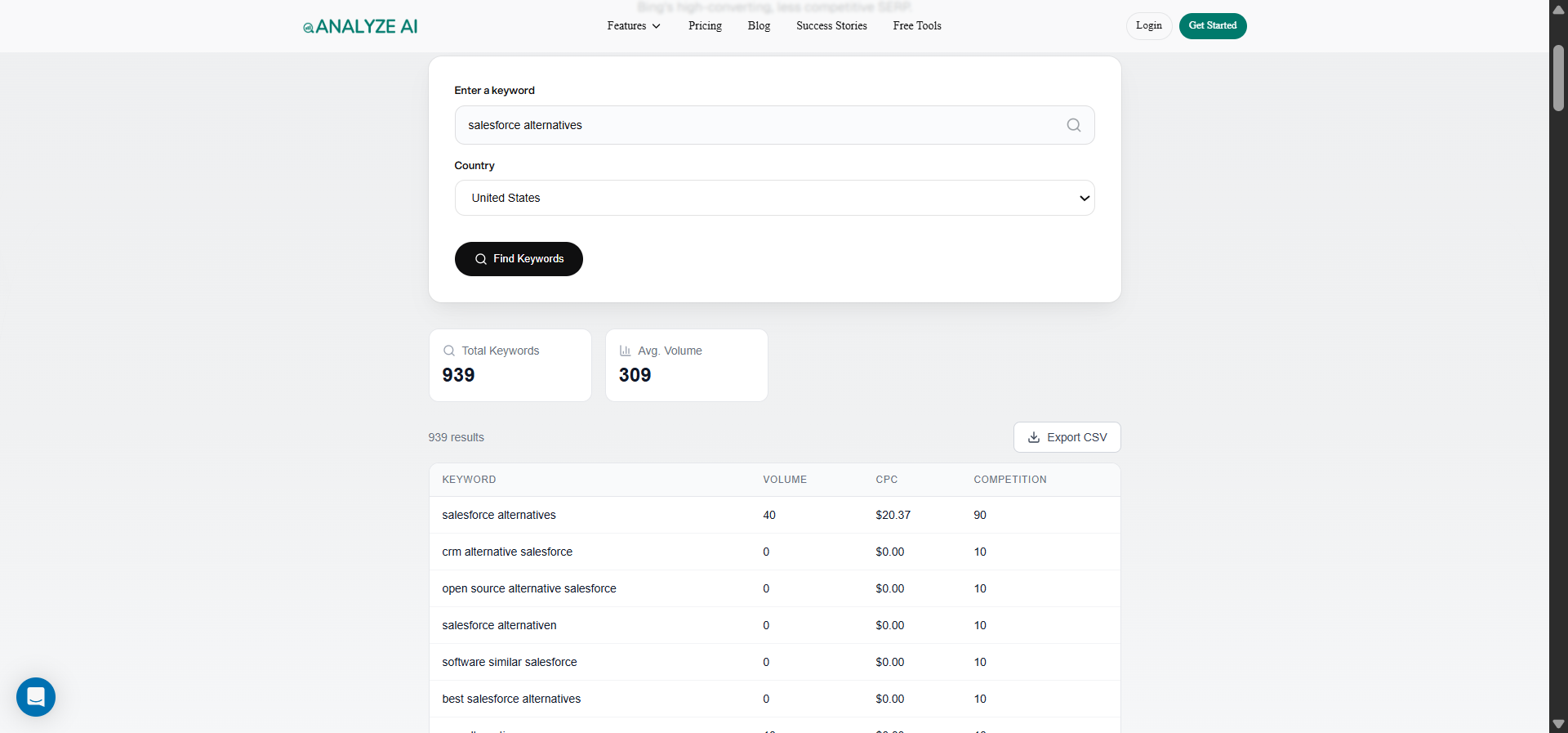This screenshot has height=733, width=1568.
Task: Click the Country field label
Action: 474,166
